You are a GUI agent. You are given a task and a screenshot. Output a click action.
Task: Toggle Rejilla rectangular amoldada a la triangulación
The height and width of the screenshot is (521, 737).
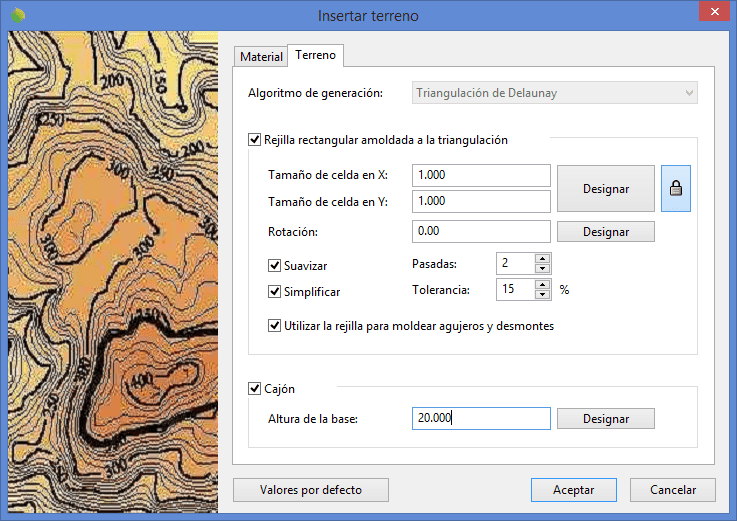tap(254, 140)
